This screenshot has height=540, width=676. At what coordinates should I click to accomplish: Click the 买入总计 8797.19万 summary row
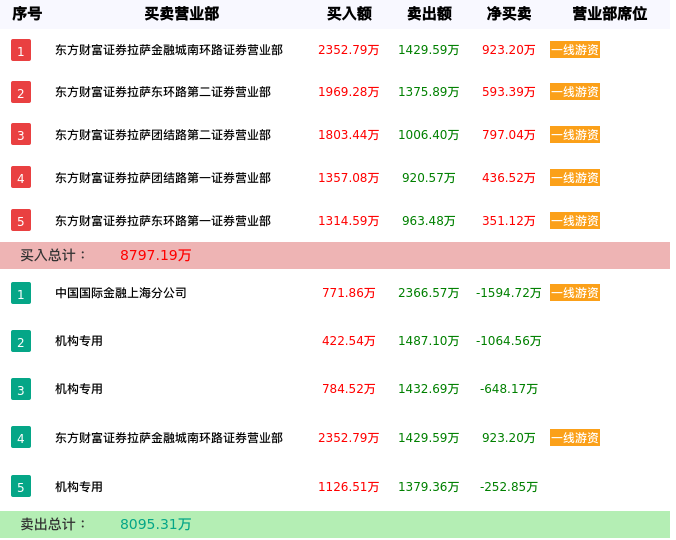[x=335, y=255]
